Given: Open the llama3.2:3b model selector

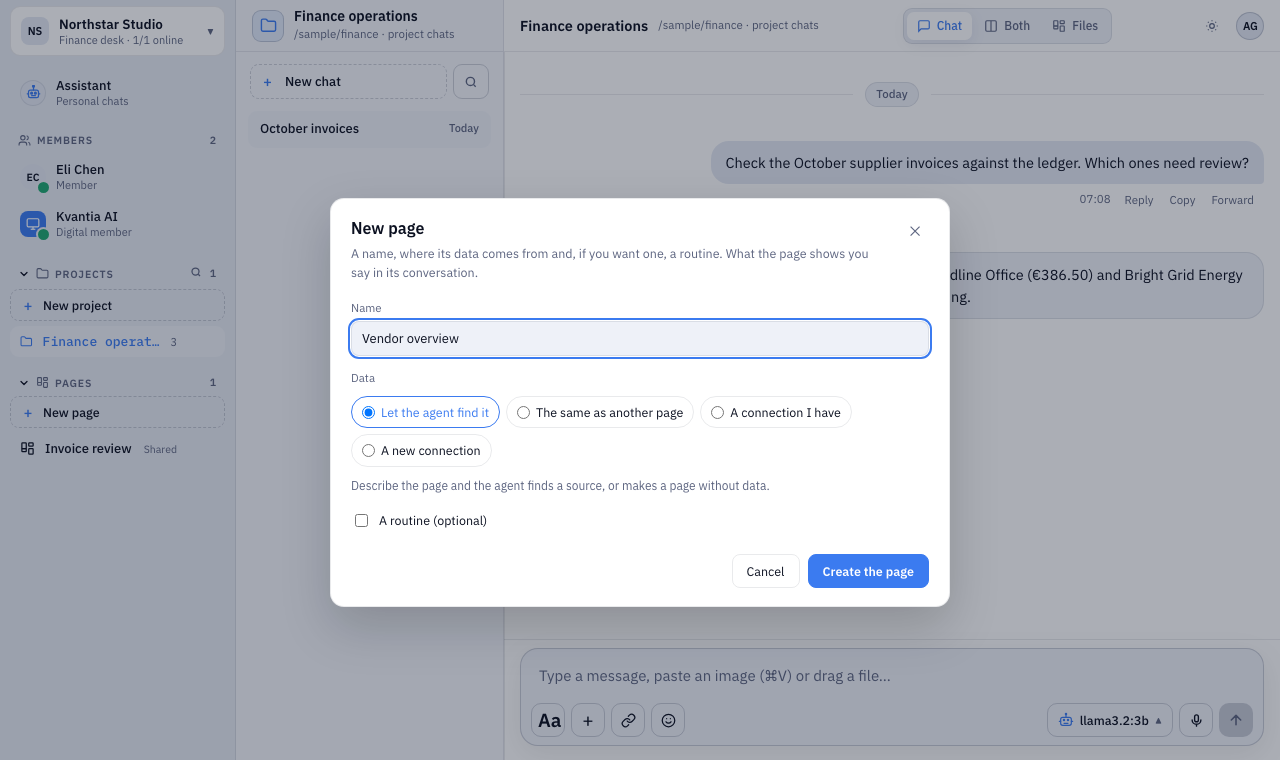Looking at the screenshot, I should click(1110, 720).
